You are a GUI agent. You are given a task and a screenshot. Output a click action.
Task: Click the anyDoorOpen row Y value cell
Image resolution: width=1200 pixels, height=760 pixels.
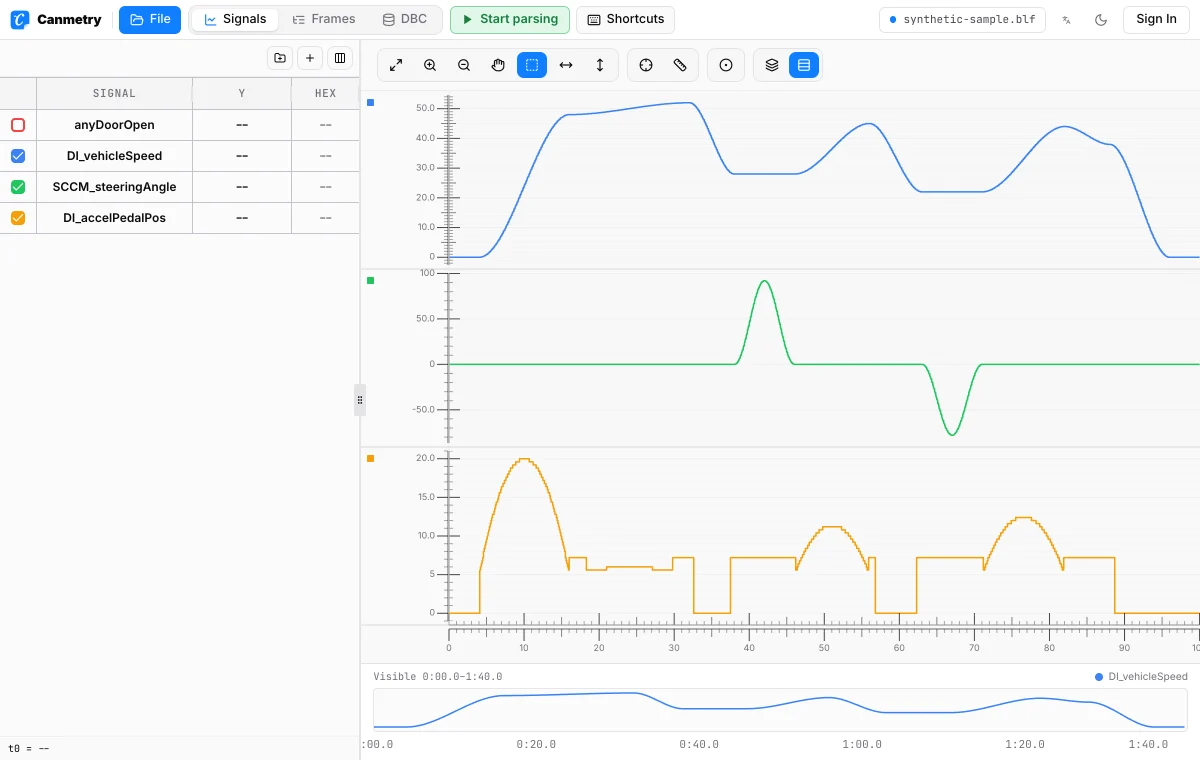coord(242,125)
